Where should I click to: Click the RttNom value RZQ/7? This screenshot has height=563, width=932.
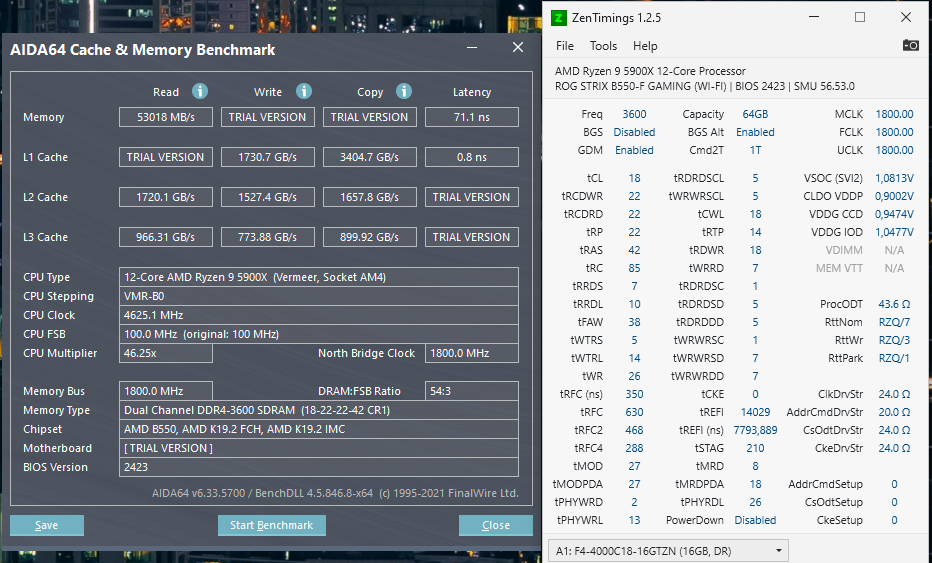click(894, 322)
